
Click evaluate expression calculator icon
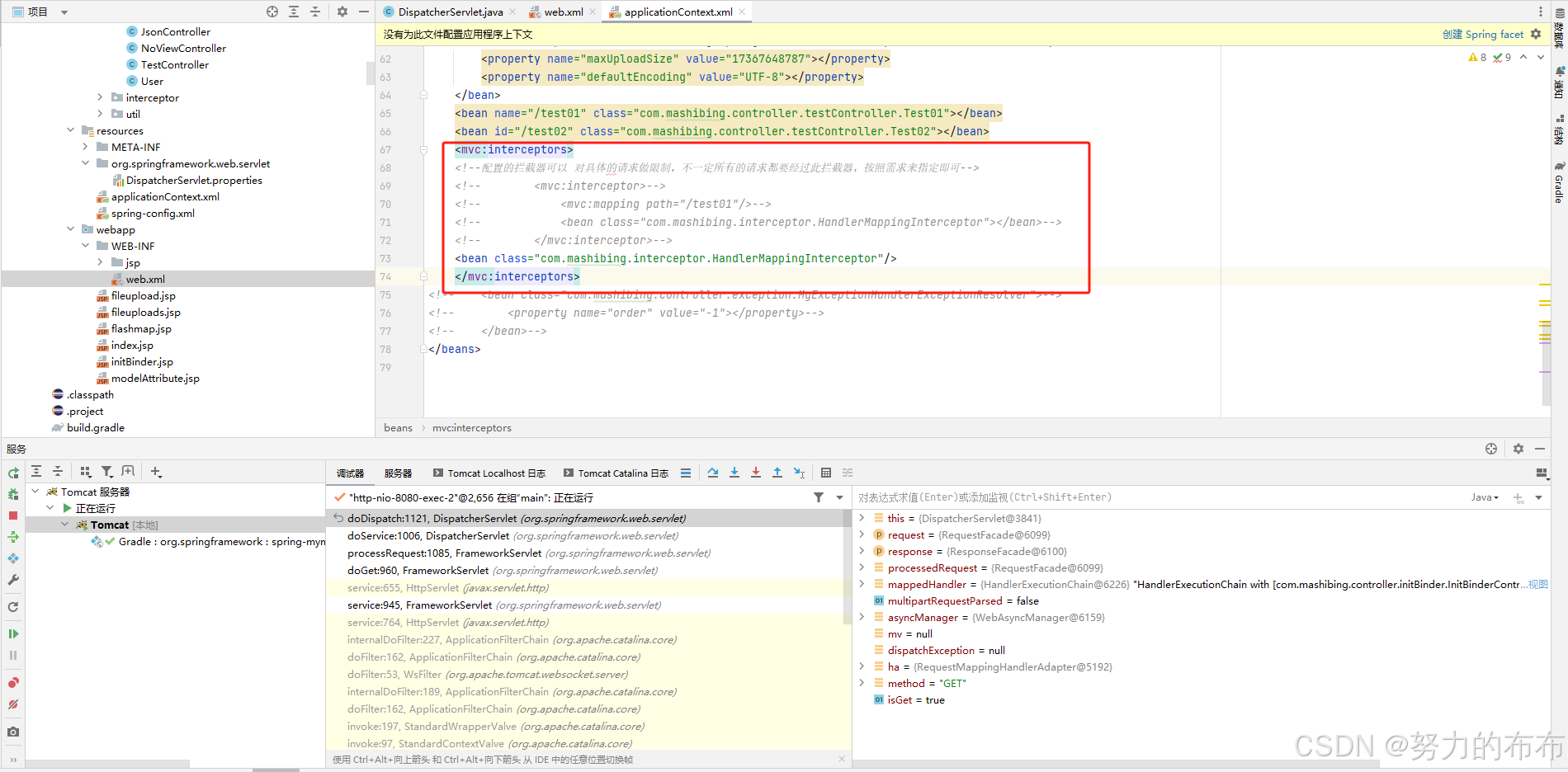826,473
